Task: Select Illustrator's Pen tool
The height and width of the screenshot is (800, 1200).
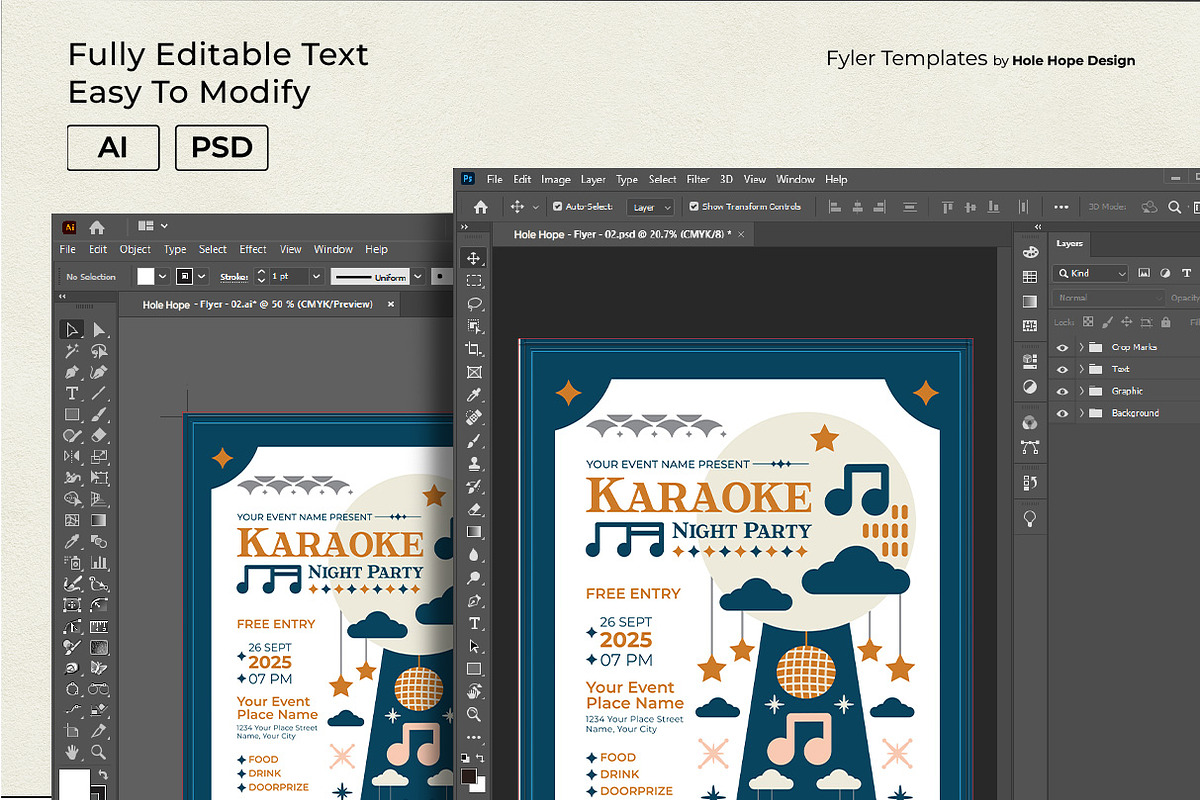Action: click(x=72, y=372)
